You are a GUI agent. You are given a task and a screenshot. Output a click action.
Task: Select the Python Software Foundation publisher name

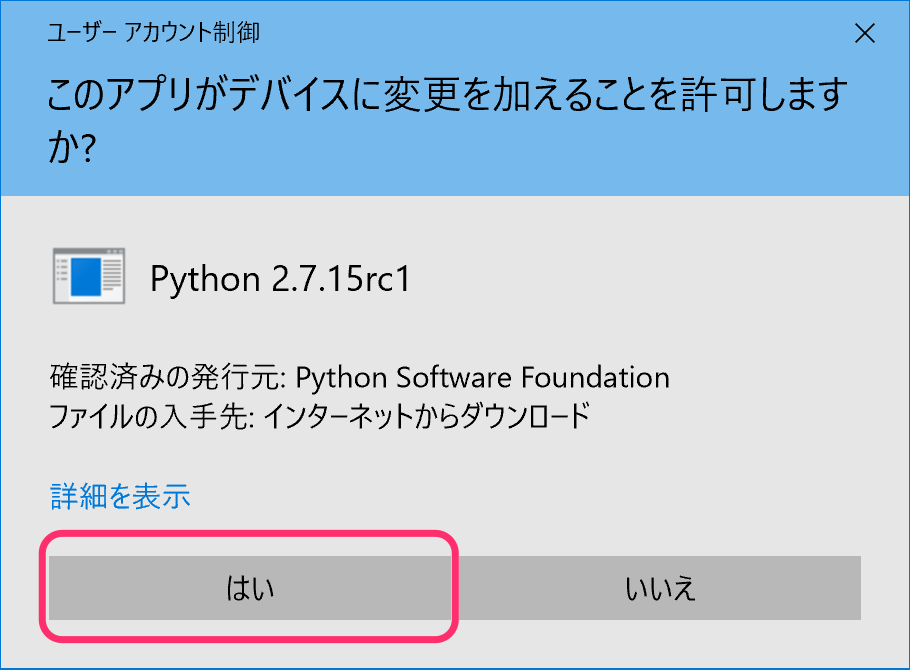tap(482, 377)
